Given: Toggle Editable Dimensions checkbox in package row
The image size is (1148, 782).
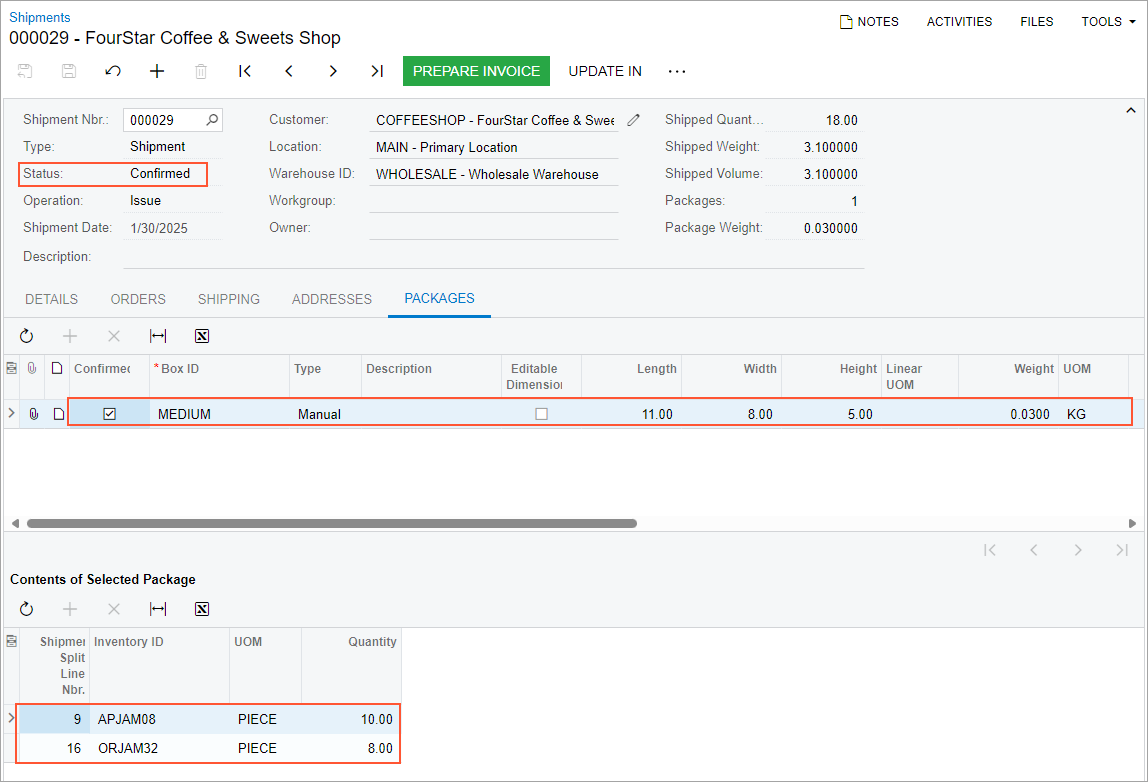Looking at the screenshot, I should pos(541,414).
